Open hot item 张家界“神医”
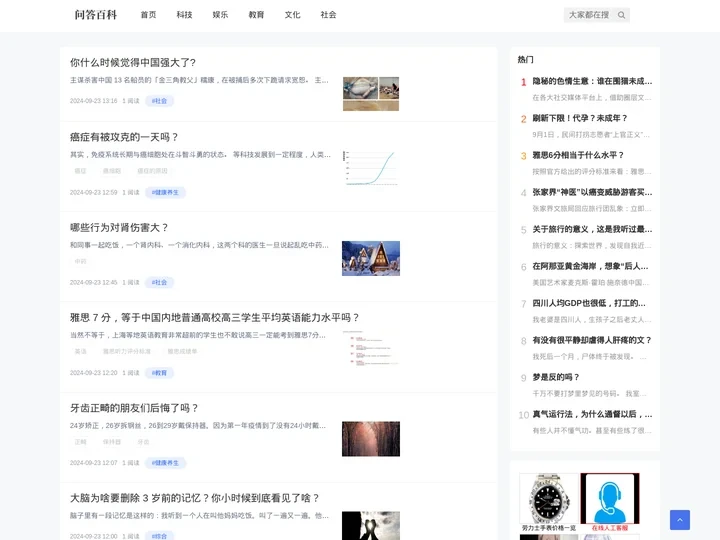 [x=592, y=192]
